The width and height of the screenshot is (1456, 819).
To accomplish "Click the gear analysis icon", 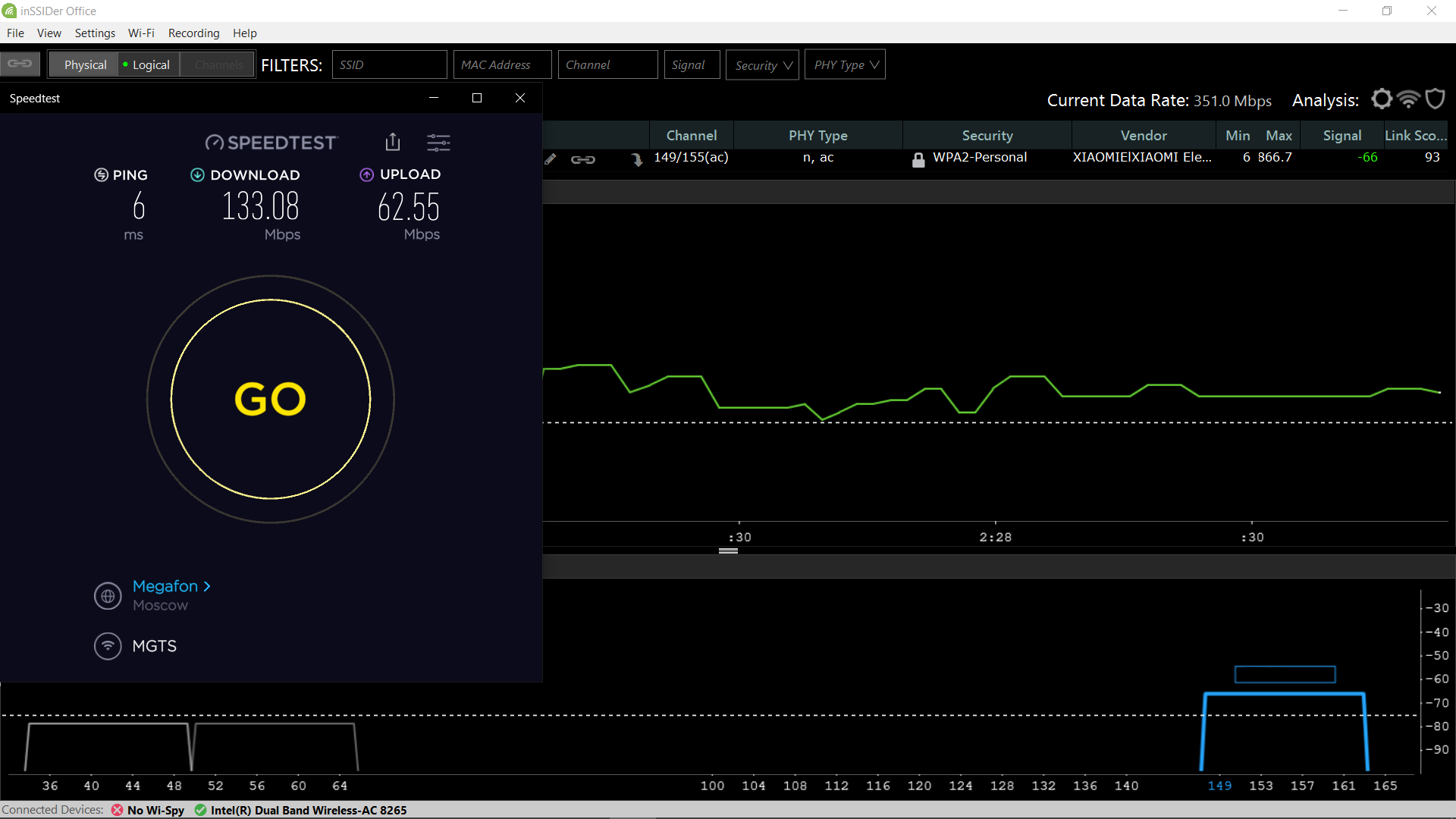I will [1382, 99].
